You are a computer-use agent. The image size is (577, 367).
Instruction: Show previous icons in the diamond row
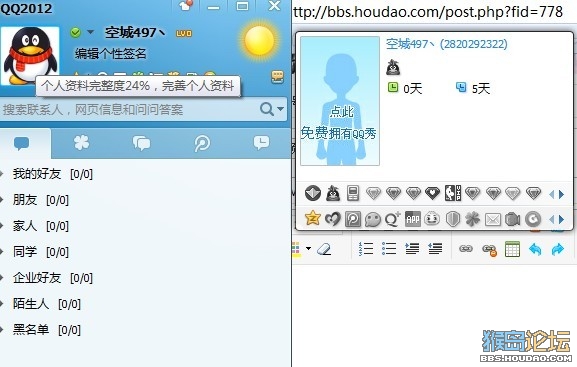[552, 194]
